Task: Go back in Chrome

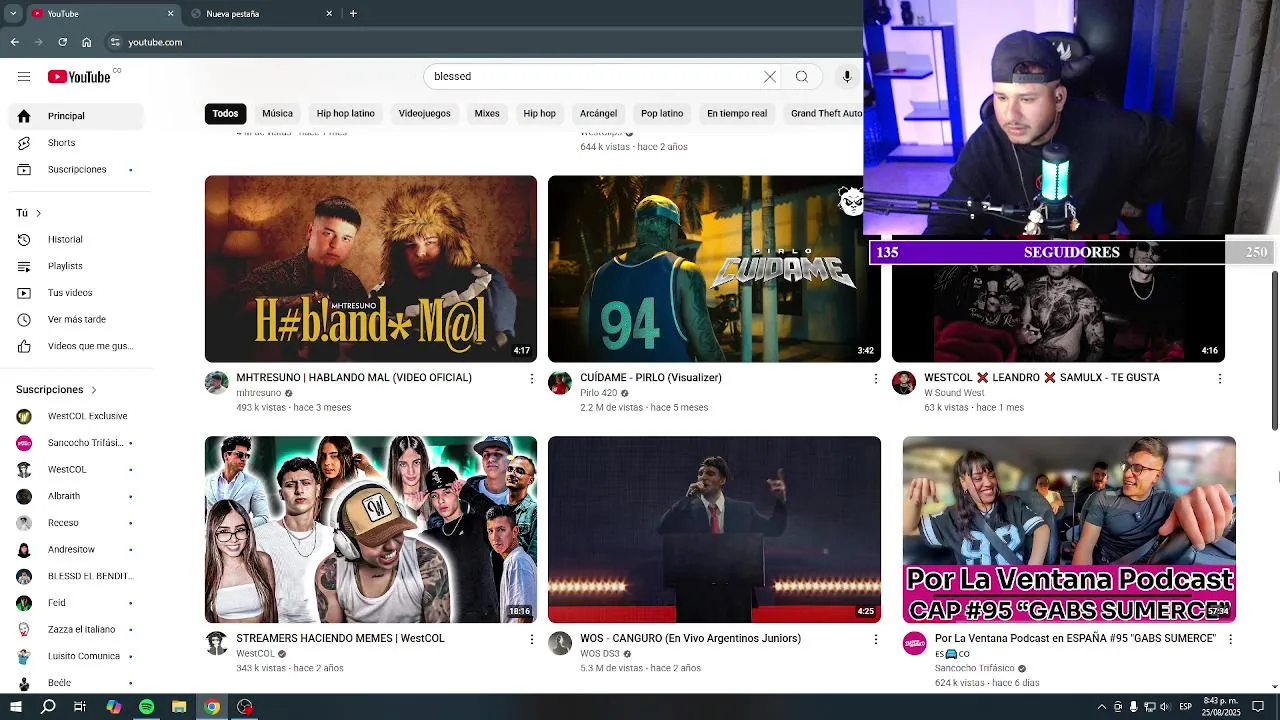Action: coord(14,42)
